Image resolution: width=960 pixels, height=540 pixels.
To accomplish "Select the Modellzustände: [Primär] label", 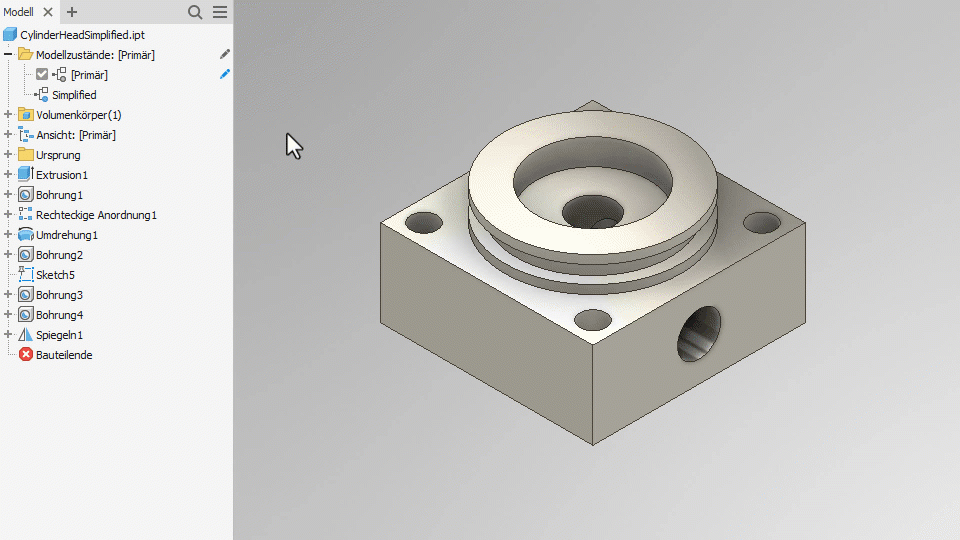I will click(x=96, y=55).
